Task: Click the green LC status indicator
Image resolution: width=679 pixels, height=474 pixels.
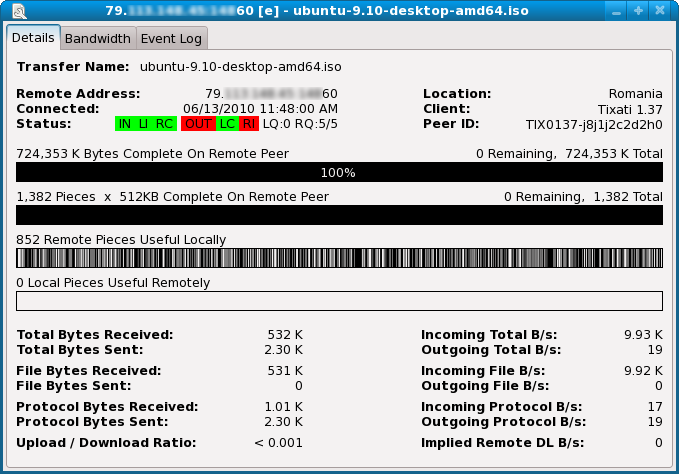Action: pyautogui.click(x=227, y=124)
